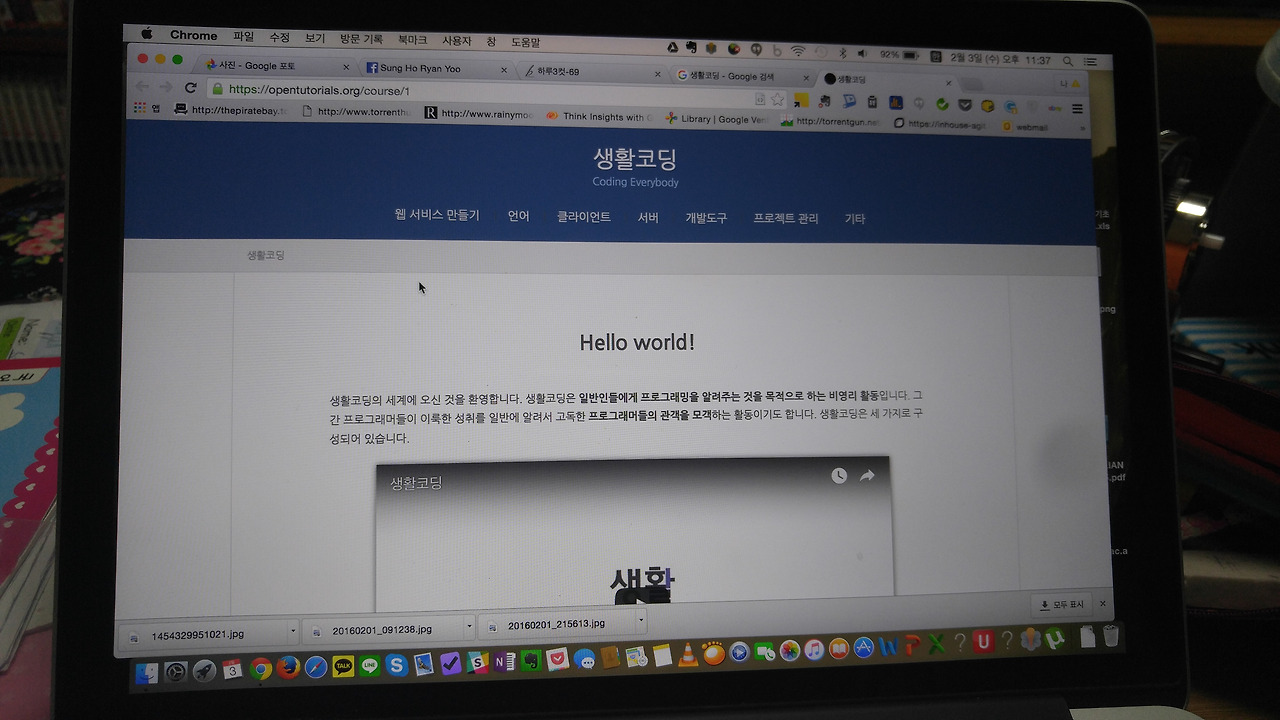Viewport: 1280px width, 720px height.
Task: Open the Notification Center icon
Action: pos(1092,62)
